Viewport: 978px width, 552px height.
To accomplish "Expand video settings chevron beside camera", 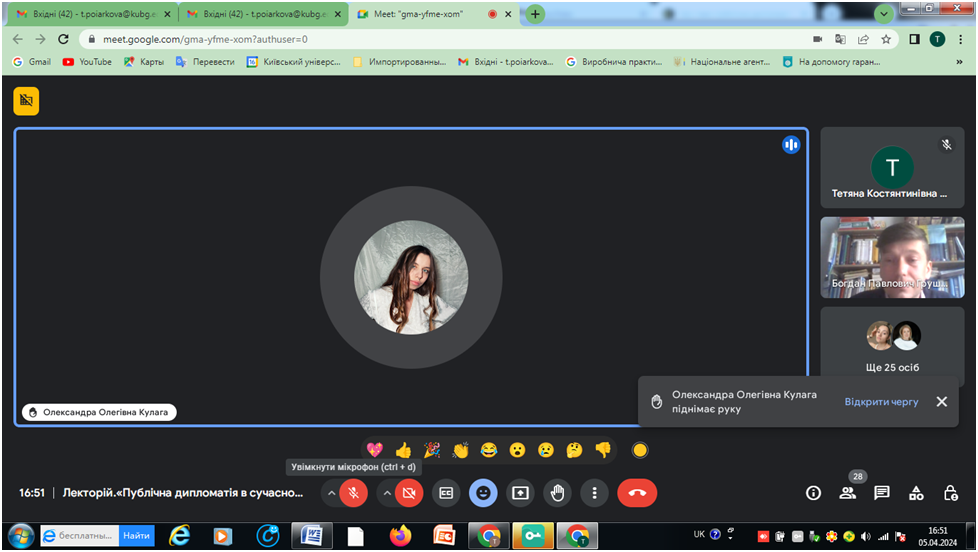I will (x=386, y=492).
